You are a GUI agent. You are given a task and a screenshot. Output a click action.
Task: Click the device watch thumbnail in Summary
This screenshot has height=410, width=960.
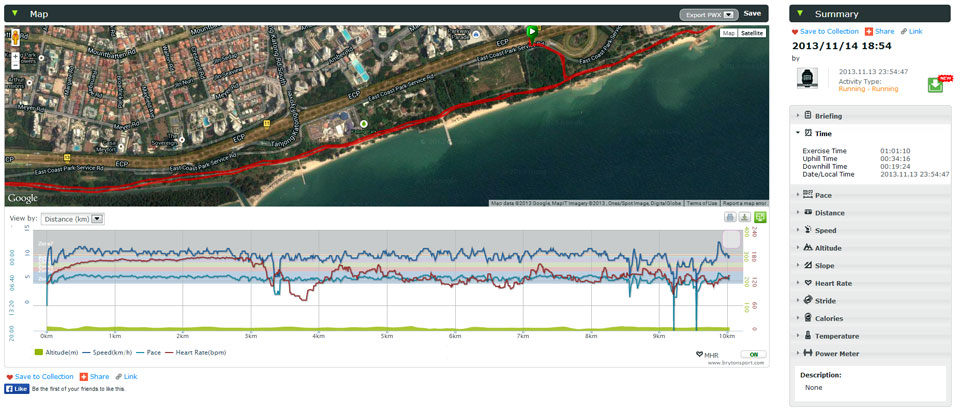pyautogui.click(x=809, y=80)
